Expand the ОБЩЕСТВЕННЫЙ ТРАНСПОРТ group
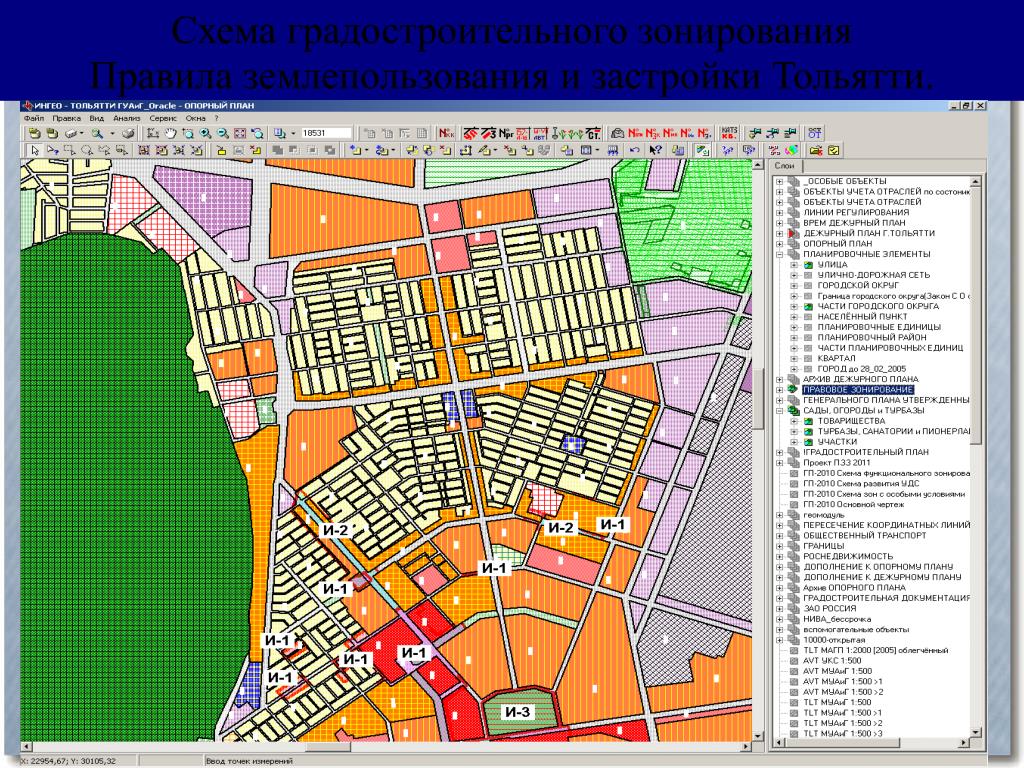This screenshot has width=1024, height=768. point(780,536)
